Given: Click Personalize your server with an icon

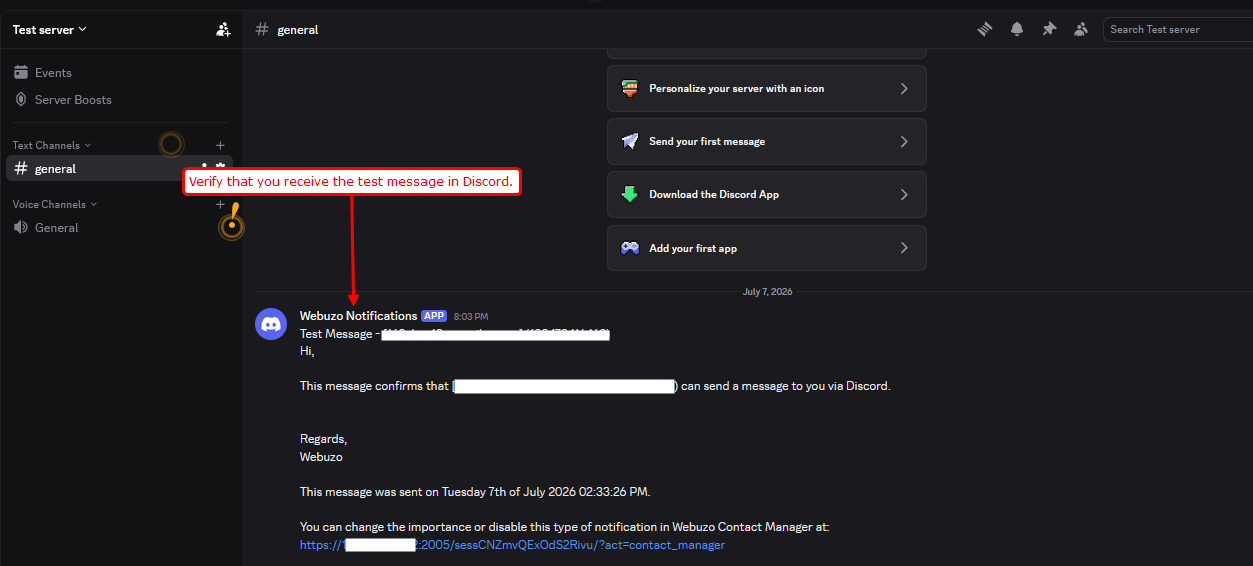Looking at the screenshot, I should pyautogui.click(x=766, y=88).
